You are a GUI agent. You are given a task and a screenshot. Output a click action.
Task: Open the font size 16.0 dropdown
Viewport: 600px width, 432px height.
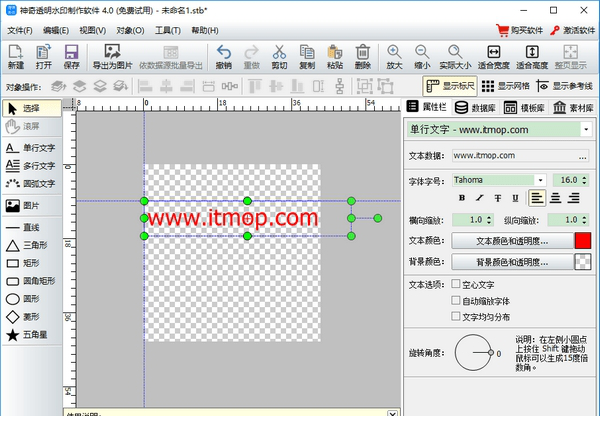coord(584,179)
